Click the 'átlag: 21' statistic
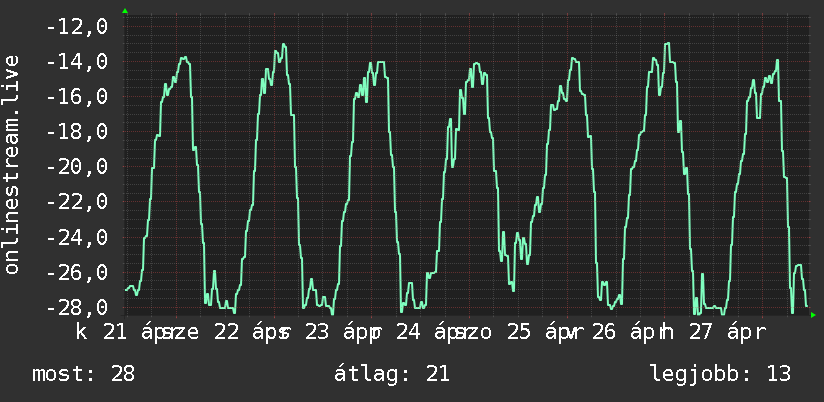Image resolution: width=824 pixels, height=402 pixels. pos(392,374)
